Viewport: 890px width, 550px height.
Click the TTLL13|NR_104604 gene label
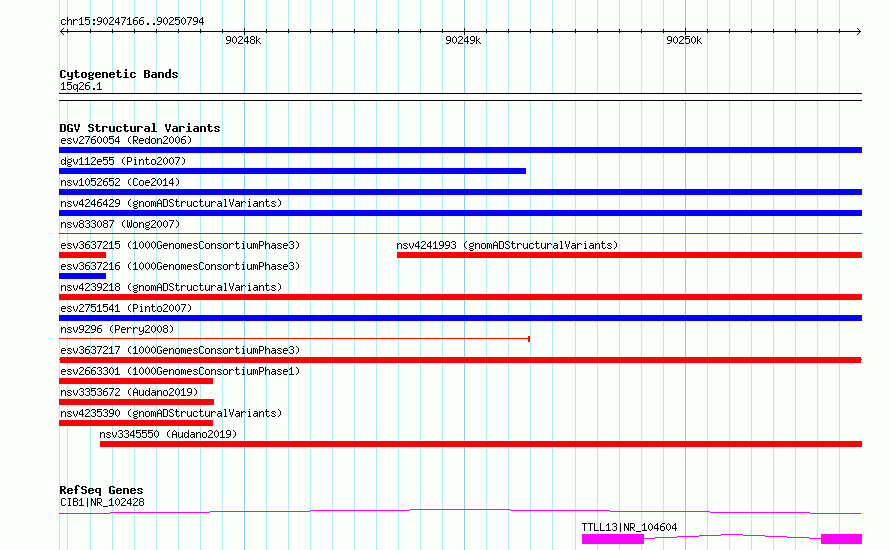click(x=629, y=527)
